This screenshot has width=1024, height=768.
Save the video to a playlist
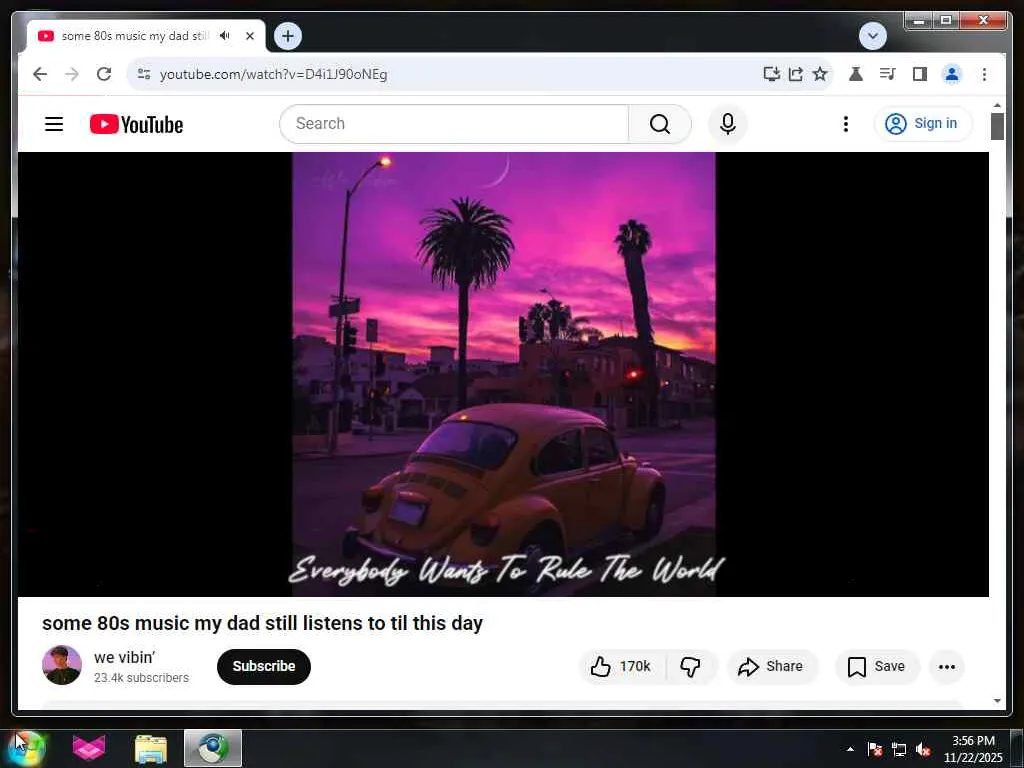(x=877, y=666)
